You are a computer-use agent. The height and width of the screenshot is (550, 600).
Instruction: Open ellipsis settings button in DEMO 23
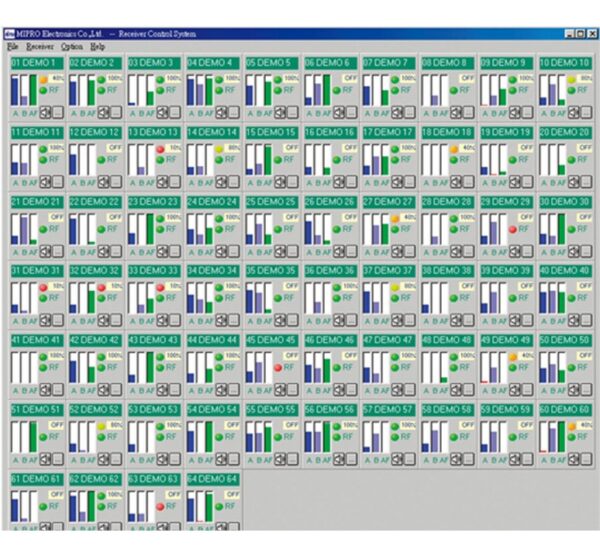coord(175,251)
